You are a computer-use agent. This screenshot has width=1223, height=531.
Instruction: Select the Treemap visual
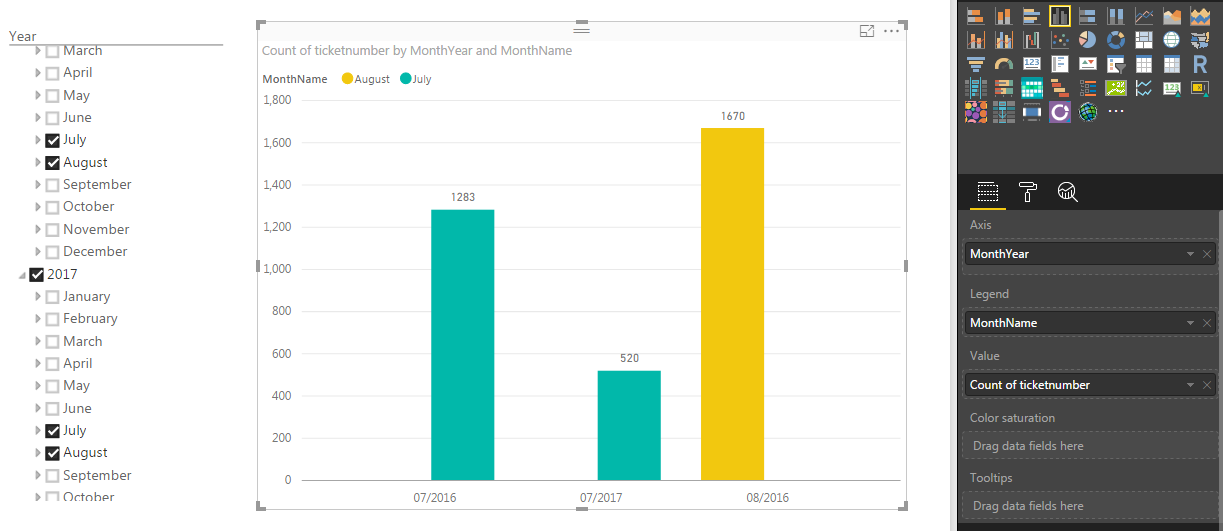(x=1144, y=40)
